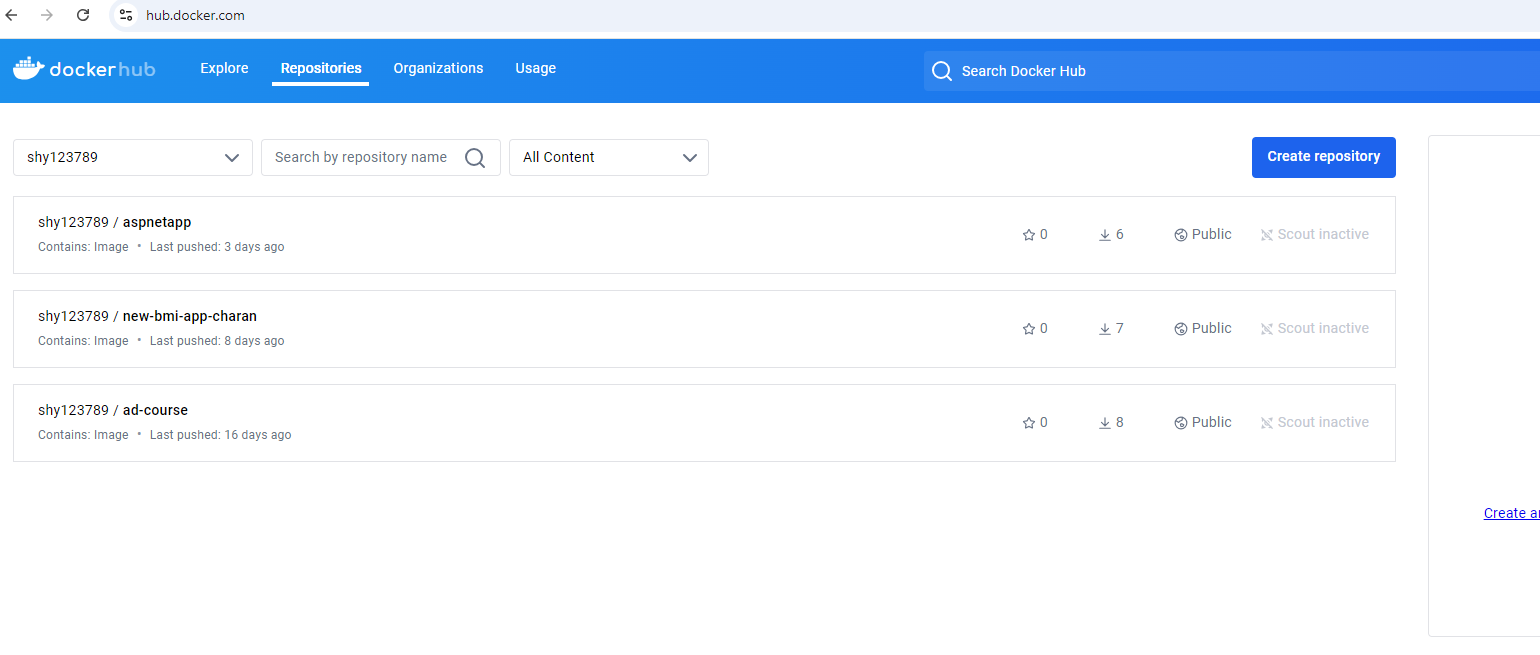Select the Repositories tab
Screen dimensions: 1540x655
(321, 68)
